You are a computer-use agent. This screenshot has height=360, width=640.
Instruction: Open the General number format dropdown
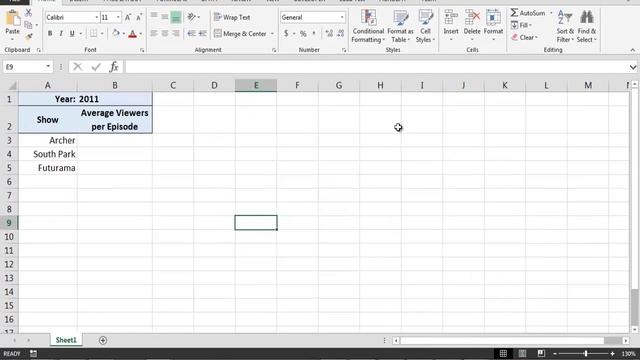[x=342, y=17]
